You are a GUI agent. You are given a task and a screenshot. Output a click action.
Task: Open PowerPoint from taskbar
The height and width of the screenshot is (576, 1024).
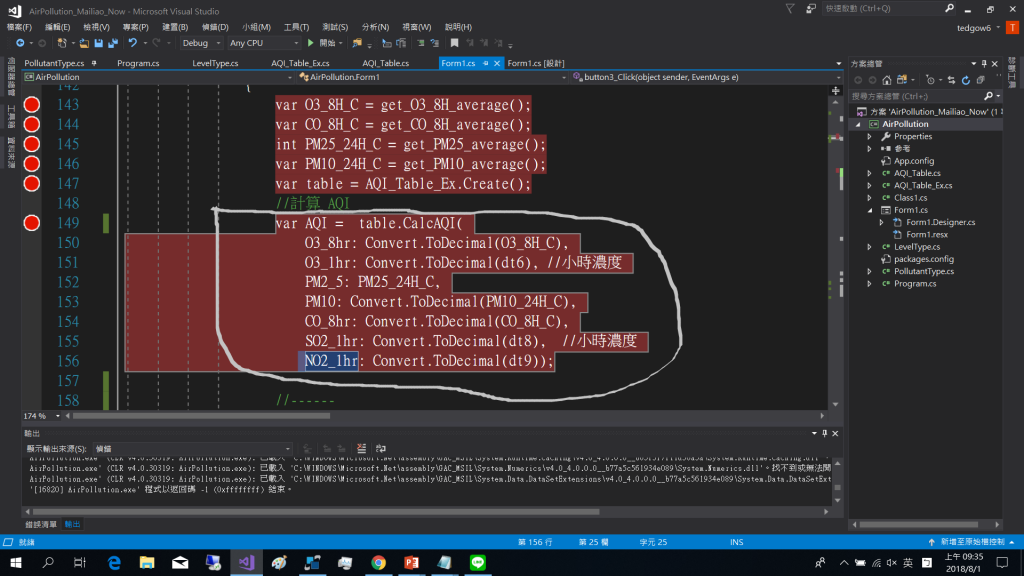[411, 562]
